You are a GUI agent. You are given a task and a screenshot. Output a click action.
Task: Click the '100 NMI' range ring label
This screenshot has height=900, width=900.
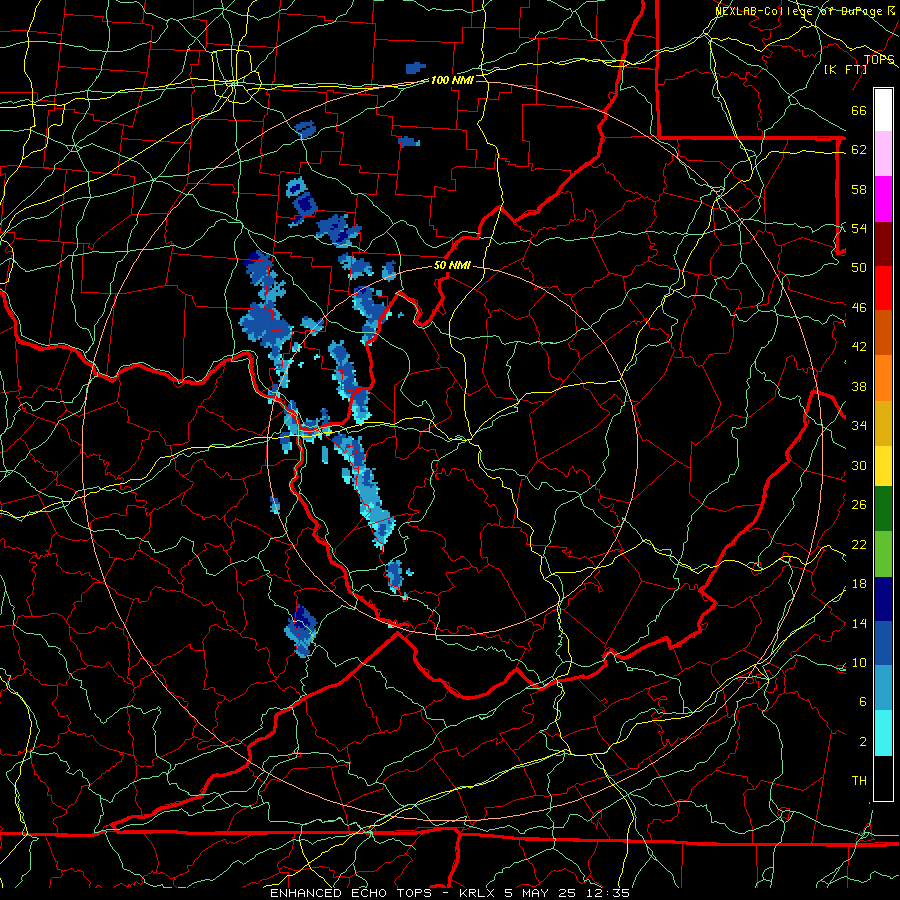point(452,80)
